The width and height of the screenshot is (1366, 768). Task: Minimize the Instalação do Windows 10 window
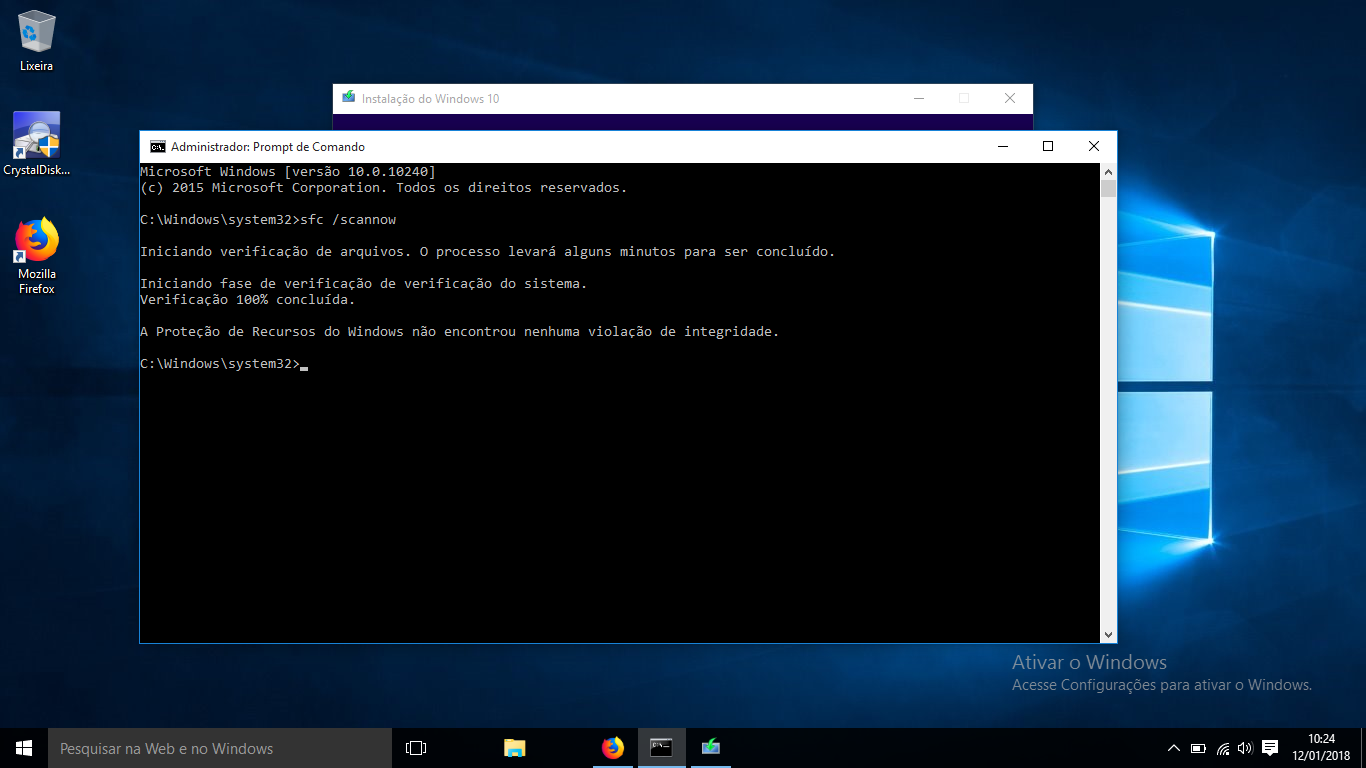pos(919,98)
